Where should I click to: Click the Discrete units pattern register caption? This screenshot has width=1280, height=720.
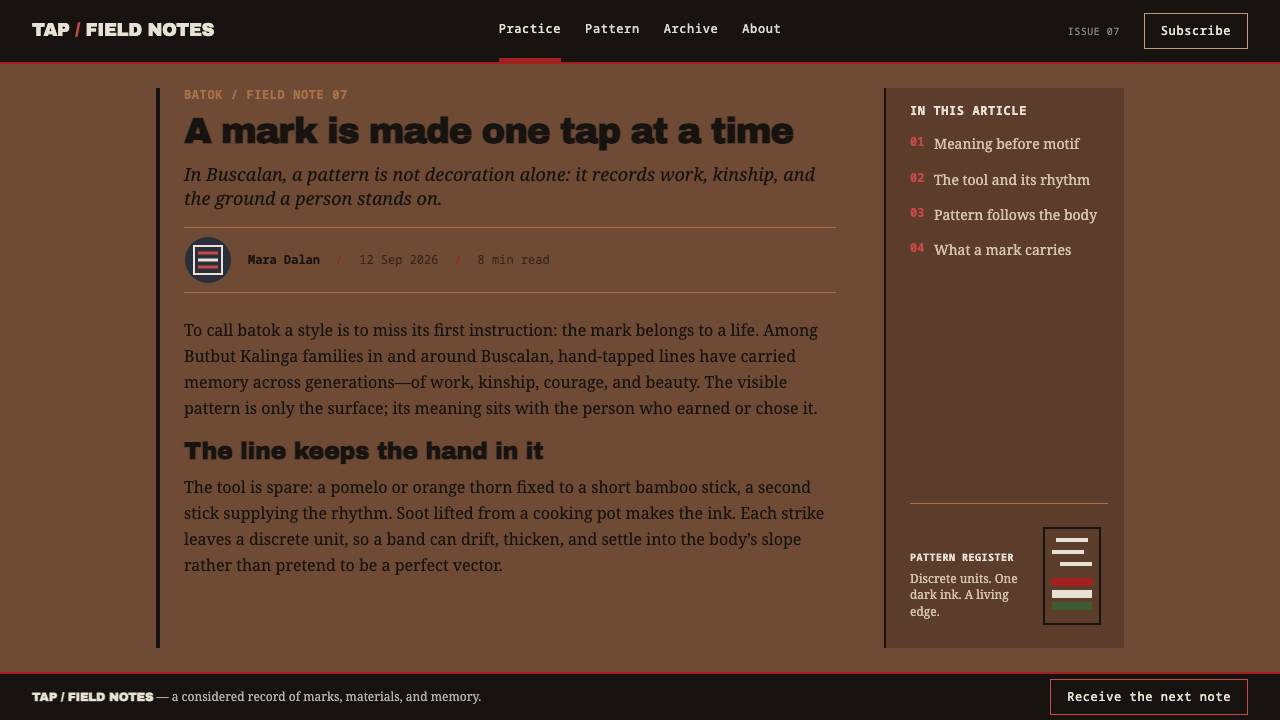pyautogui.click(x=965, y=595)
